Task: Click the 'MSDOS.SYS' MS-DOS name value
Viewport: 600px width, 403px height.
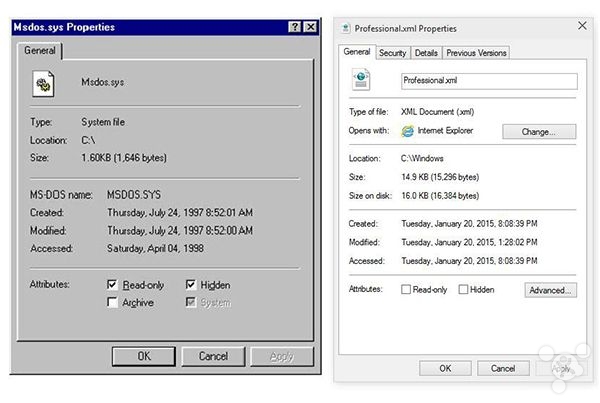Action: tap(134, 194)
